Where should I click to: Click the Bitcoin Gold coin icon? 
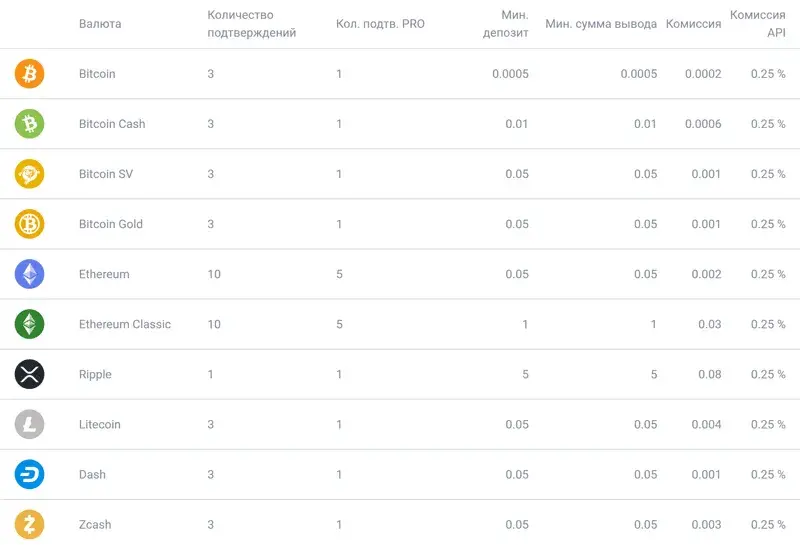30,224
